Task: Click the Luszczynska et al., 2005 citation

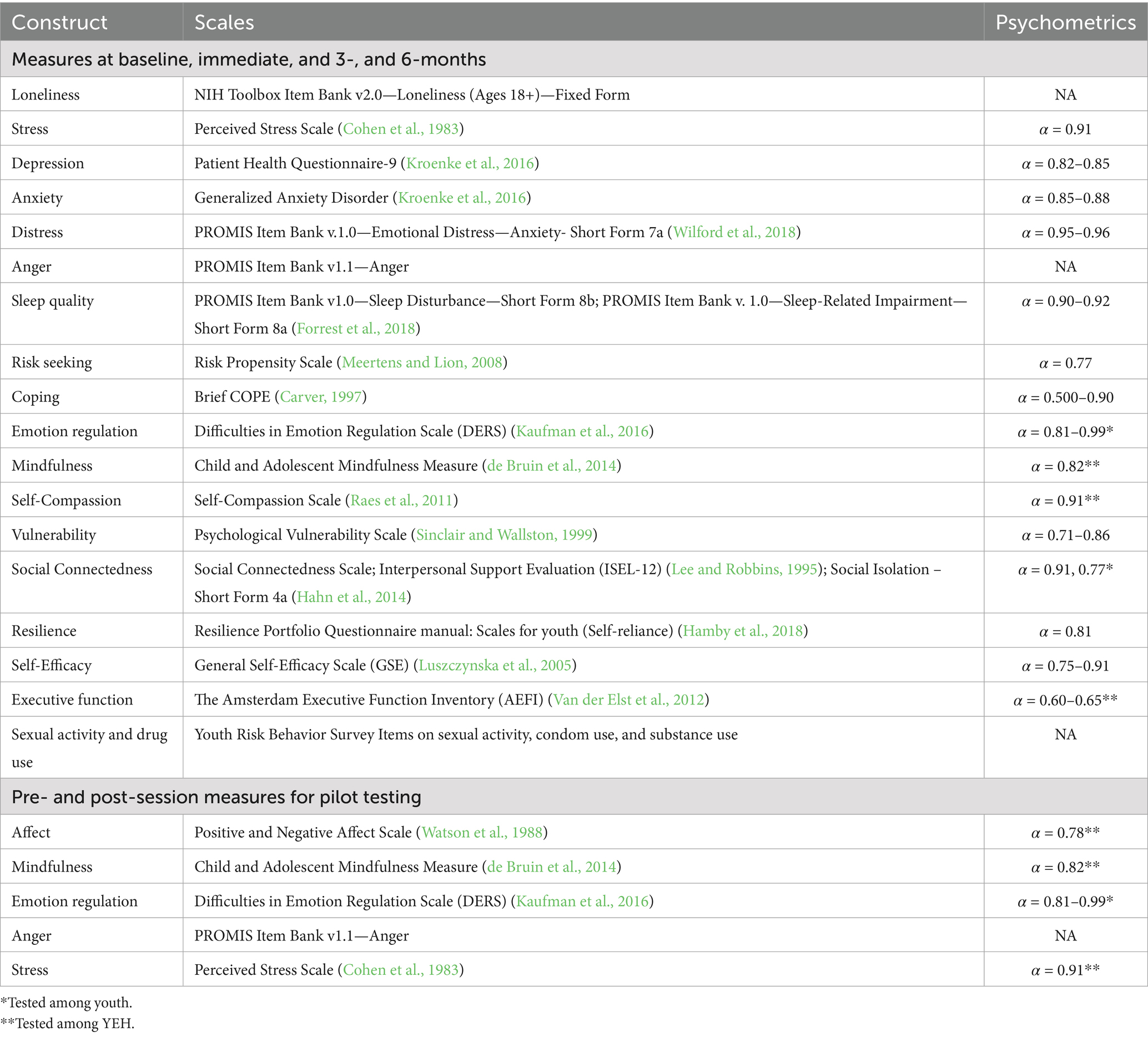Action: coord(495,666)
